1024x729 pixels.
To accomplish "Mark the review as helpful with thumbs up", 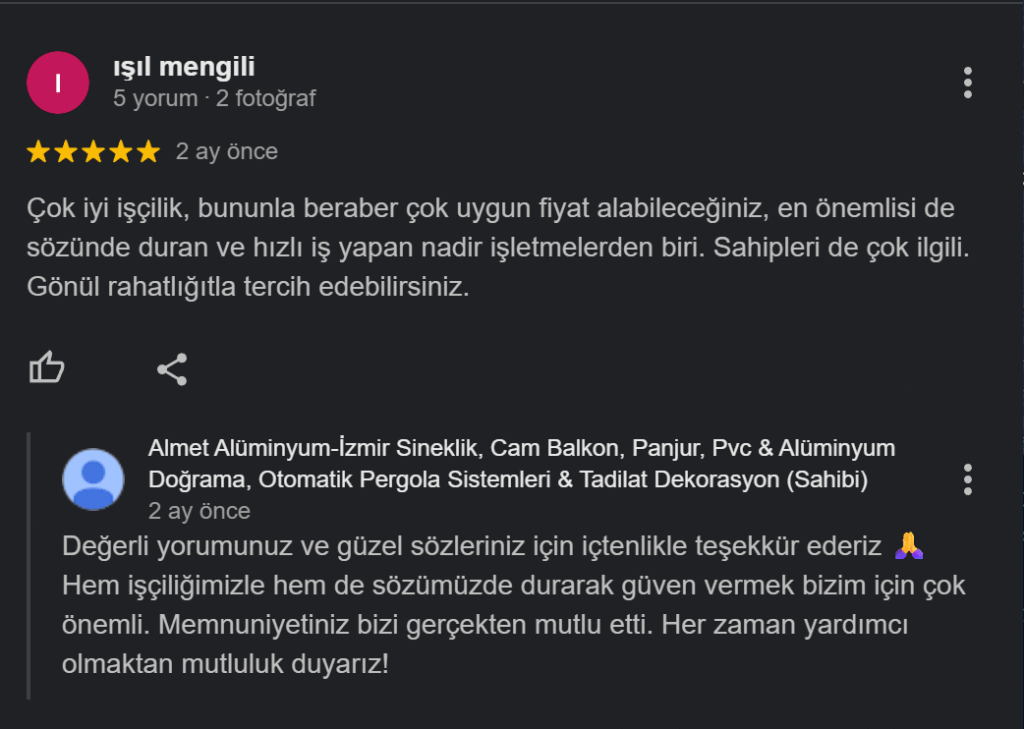I will point(48,369).
